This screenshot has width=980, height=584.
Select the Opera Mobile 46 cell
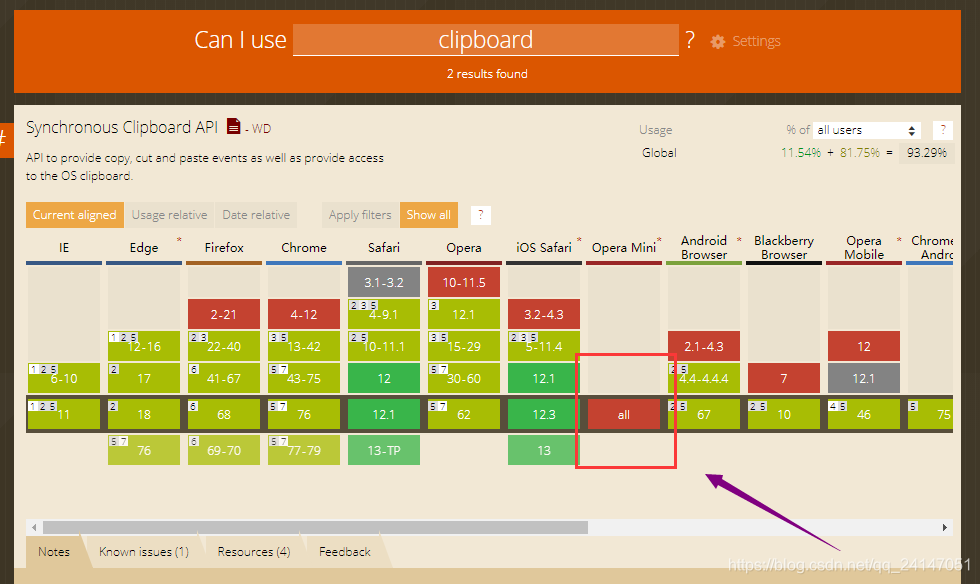pyautogui.click(x=864, y=414)
